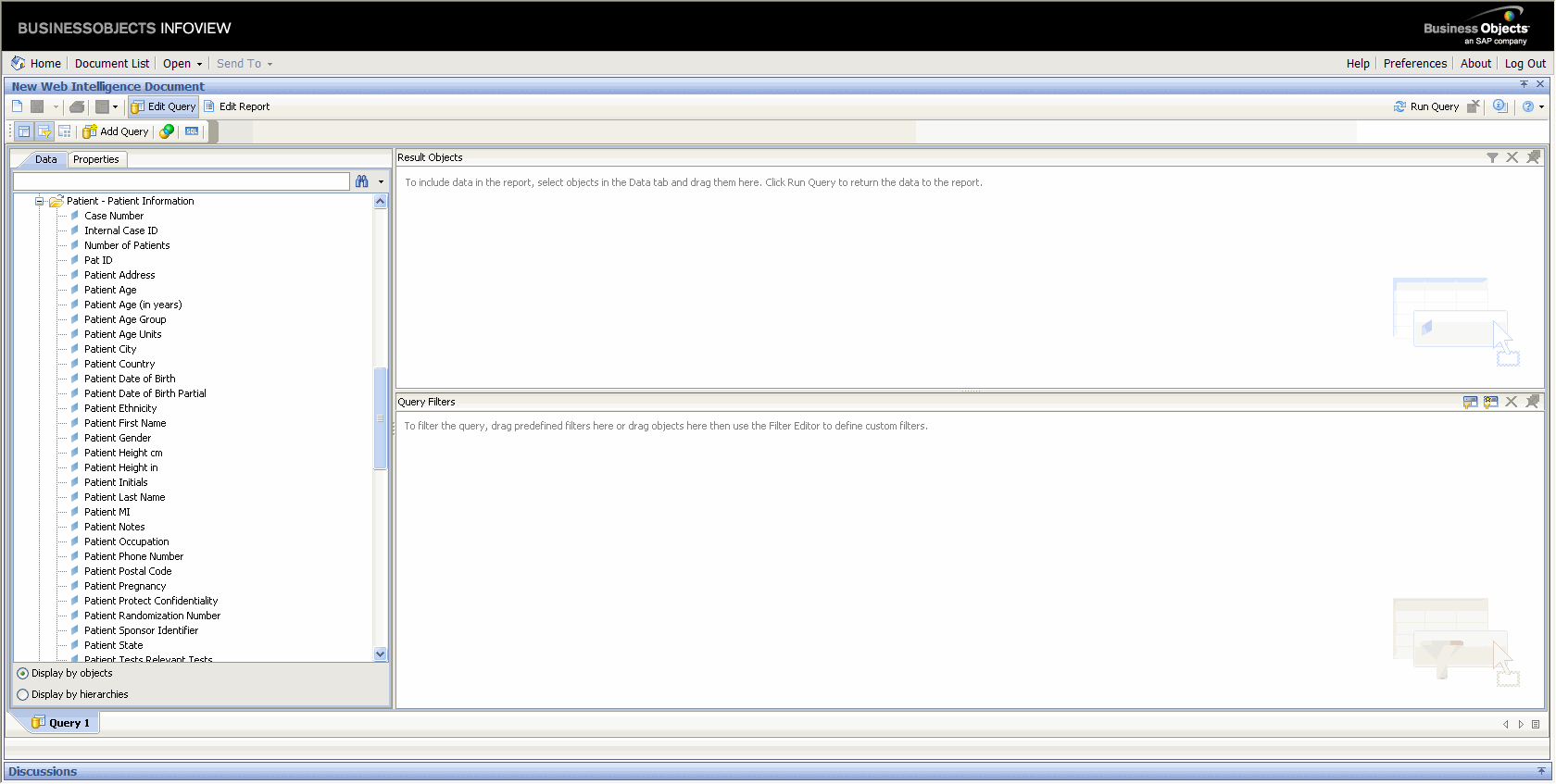Click the Help link in the header
Image resolution: width=1556 pixels, height=784 pixels.
click(1358, 64)
